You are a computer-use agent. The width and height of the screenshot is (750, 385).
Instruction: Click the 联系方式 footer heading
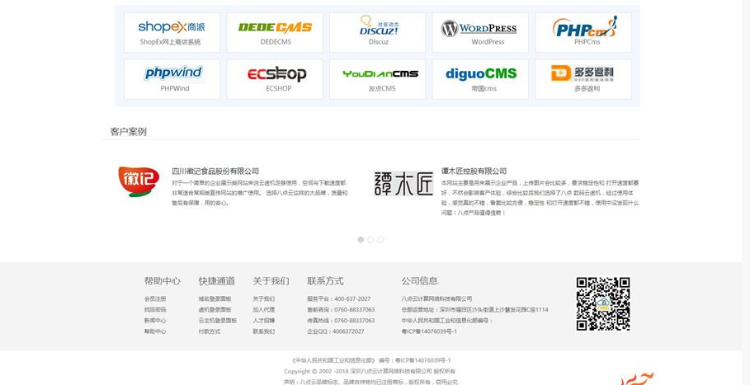point(325,281)
